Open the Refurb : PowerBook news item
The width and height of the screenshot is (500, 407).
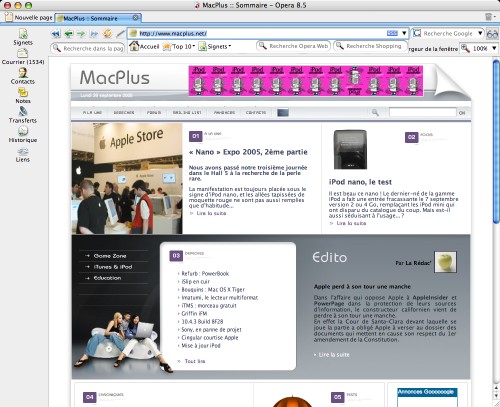pos(205,274)
